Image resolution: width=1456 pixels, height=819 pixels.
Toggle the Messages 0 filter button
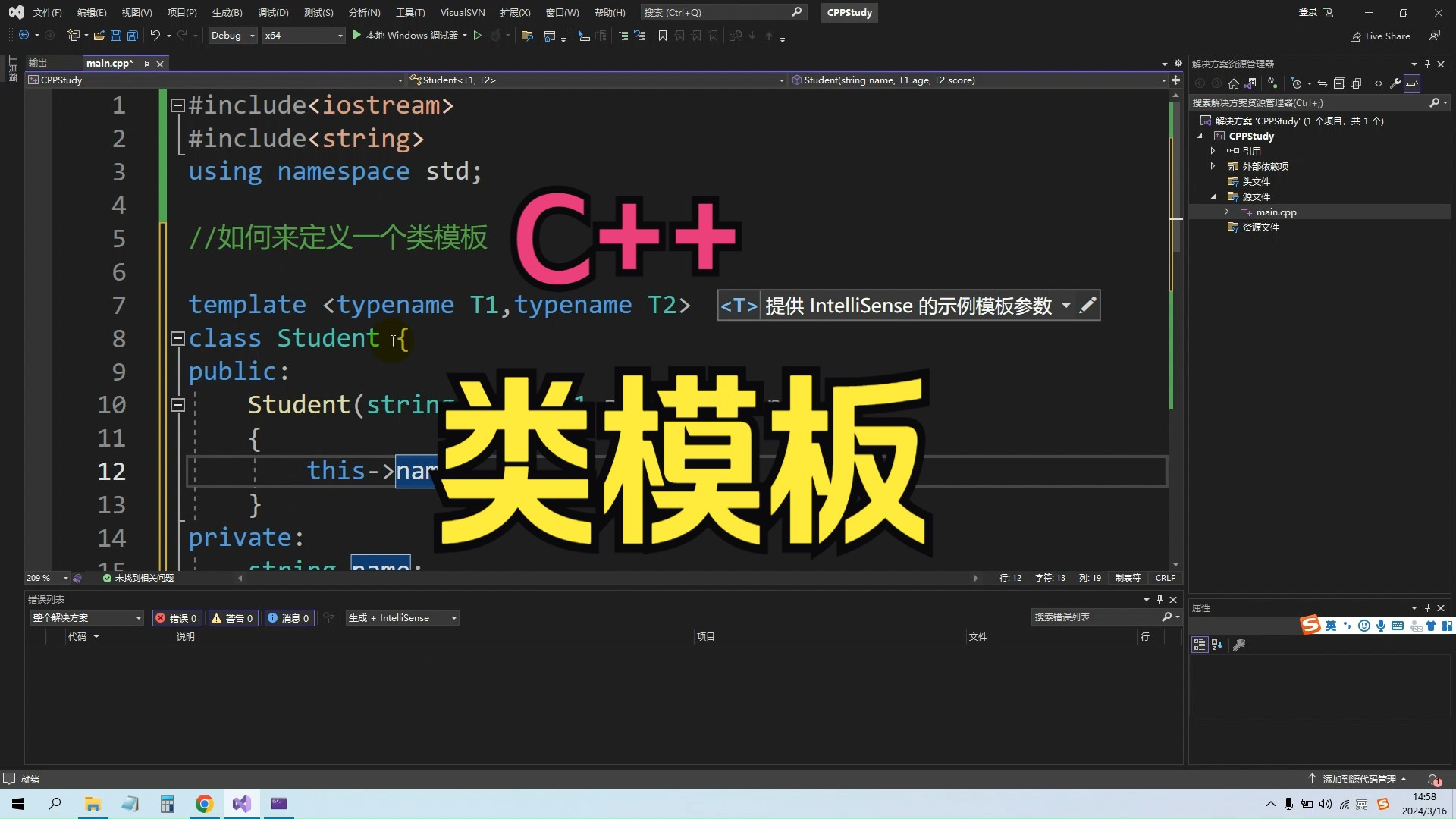[x=289, y=618]
